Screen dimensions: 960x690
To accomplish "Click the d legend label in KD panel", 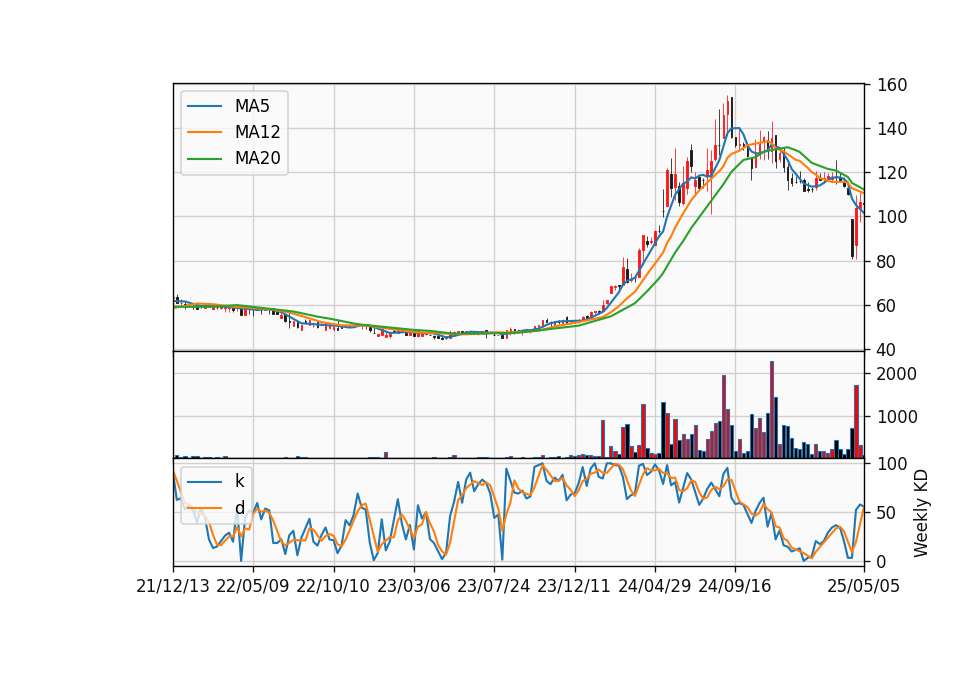I will [x=239, y=508].
